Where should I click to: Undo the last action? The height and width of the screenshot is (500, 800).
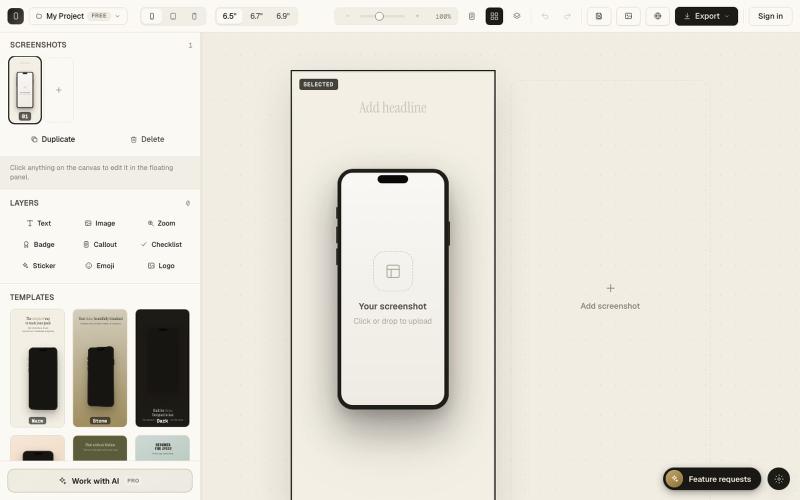pos(545,16)
